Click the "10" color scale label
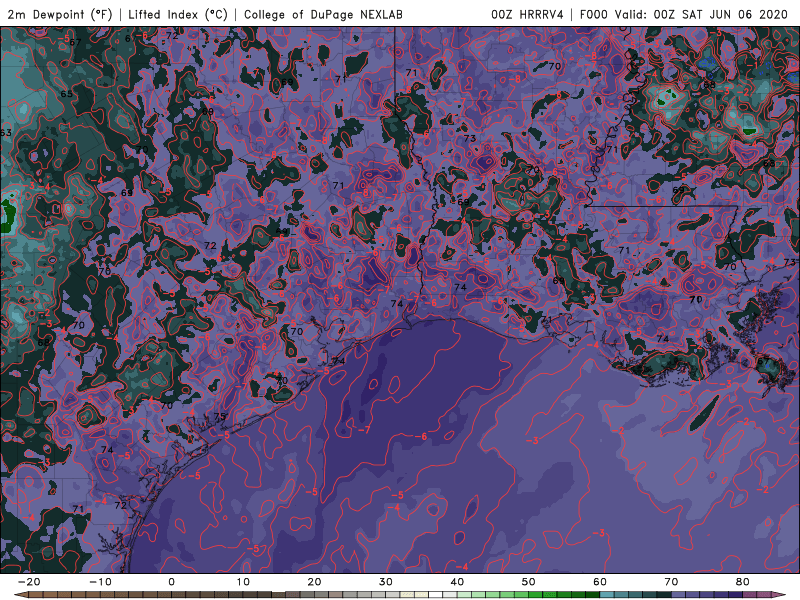Image resolution: width=800 pixels, height=600 pixels. [x=243, y=582]
